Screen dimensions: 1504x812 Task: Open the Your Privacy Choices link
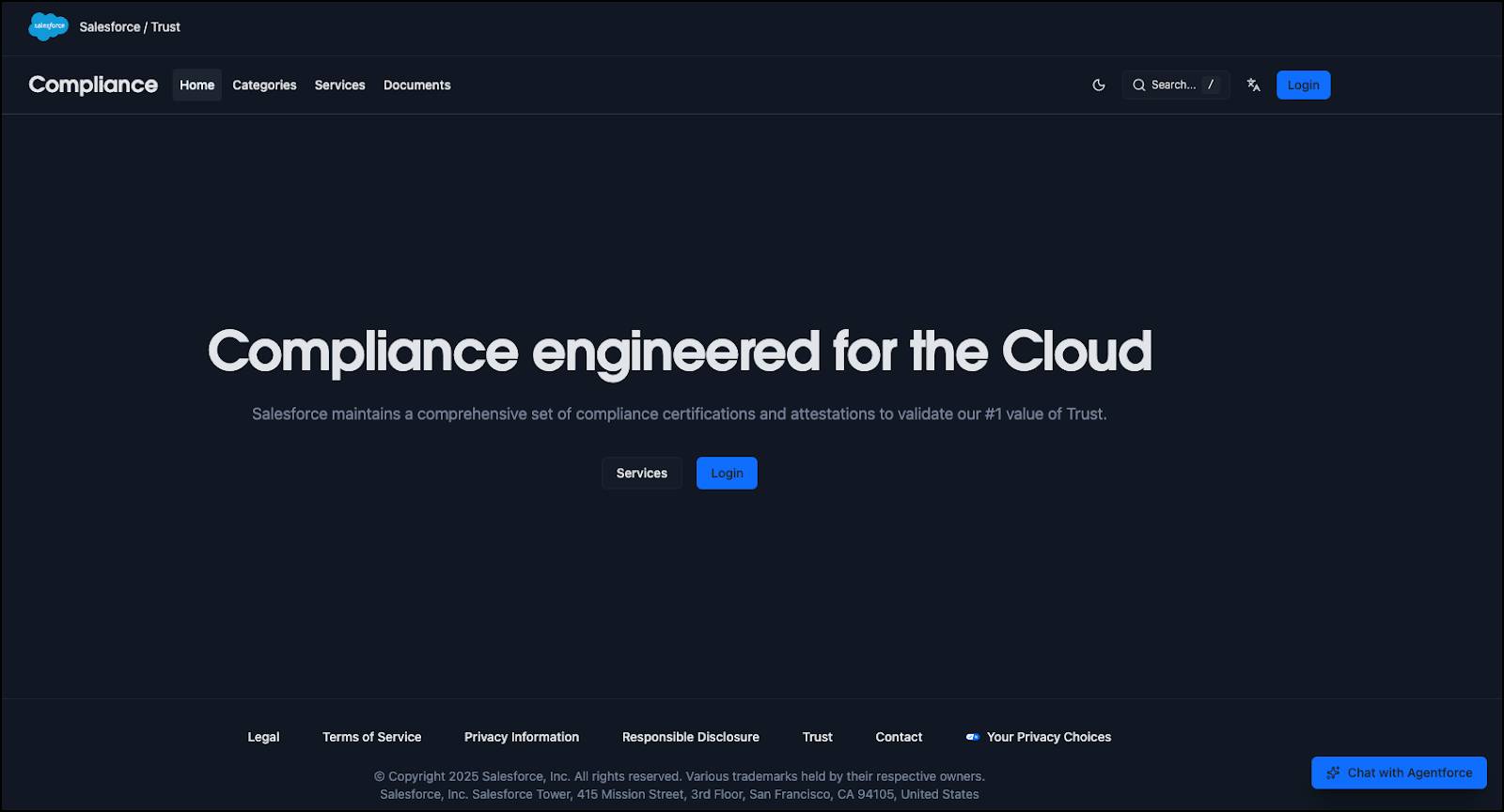point(1039,737)
